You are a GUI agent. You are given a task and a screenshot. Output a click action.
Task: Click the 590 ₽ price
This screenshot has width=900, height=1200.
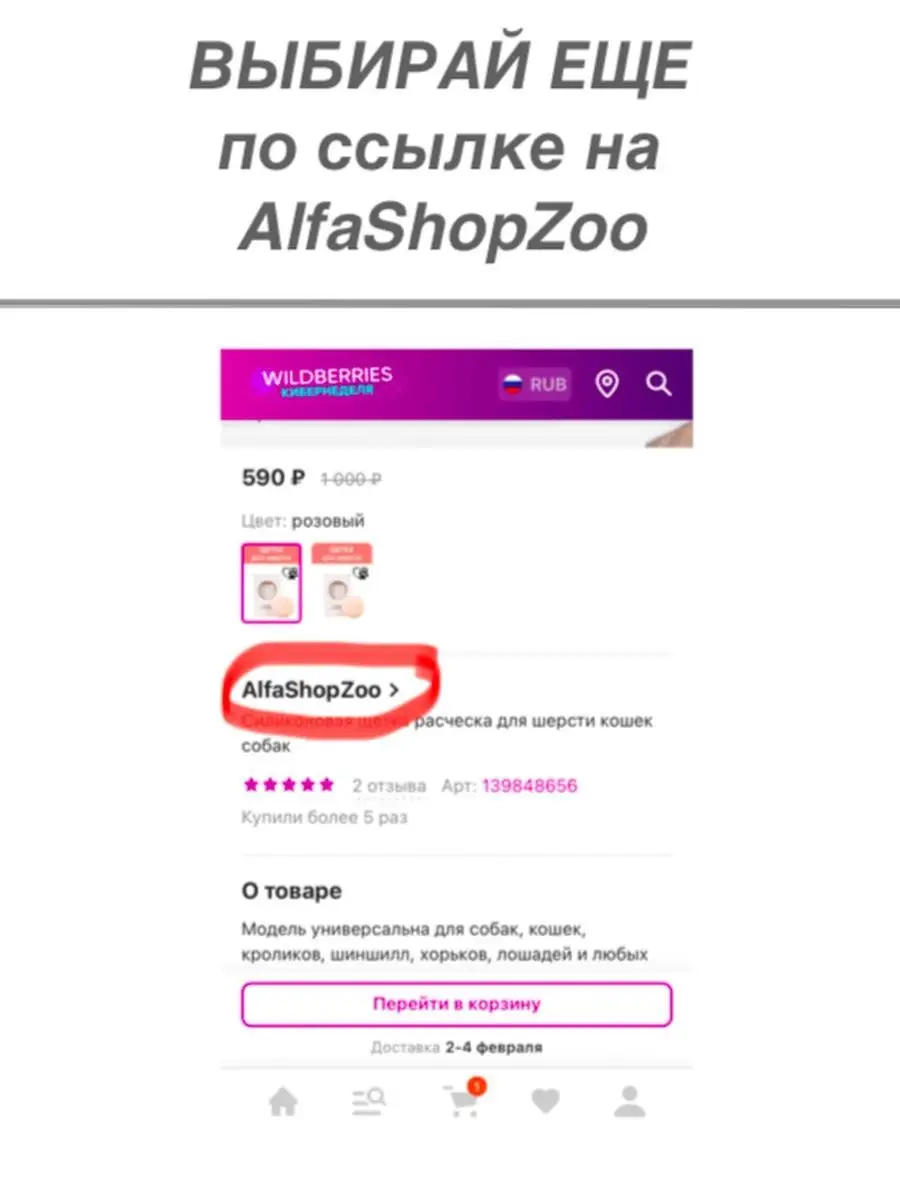[273, 478]
